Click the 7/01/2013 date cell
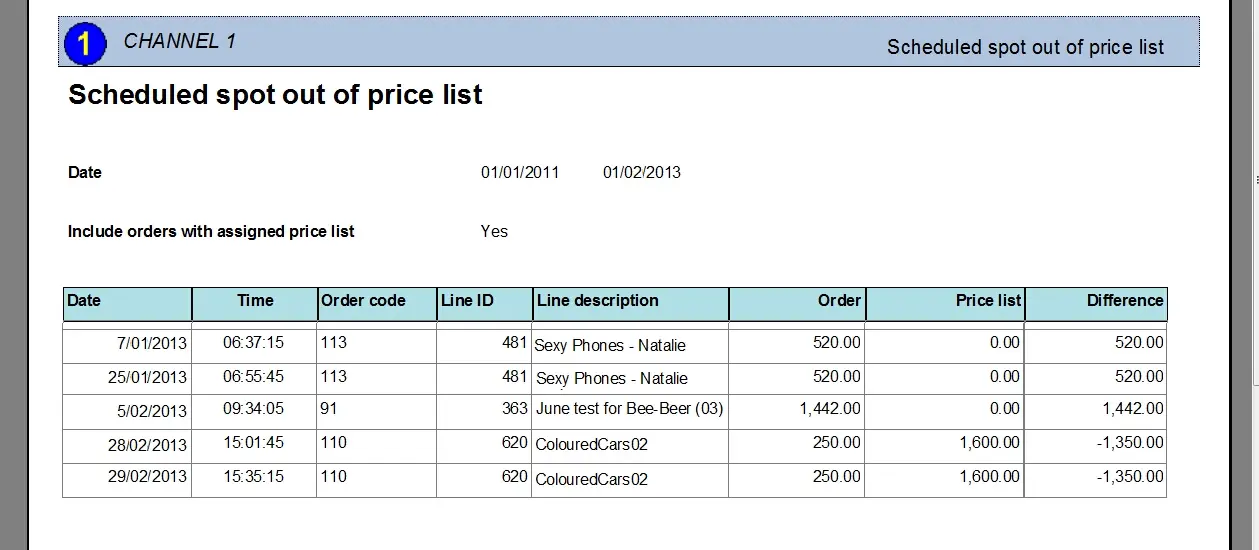The height and width of the screenshot is (550, 1259). (151, 343)
